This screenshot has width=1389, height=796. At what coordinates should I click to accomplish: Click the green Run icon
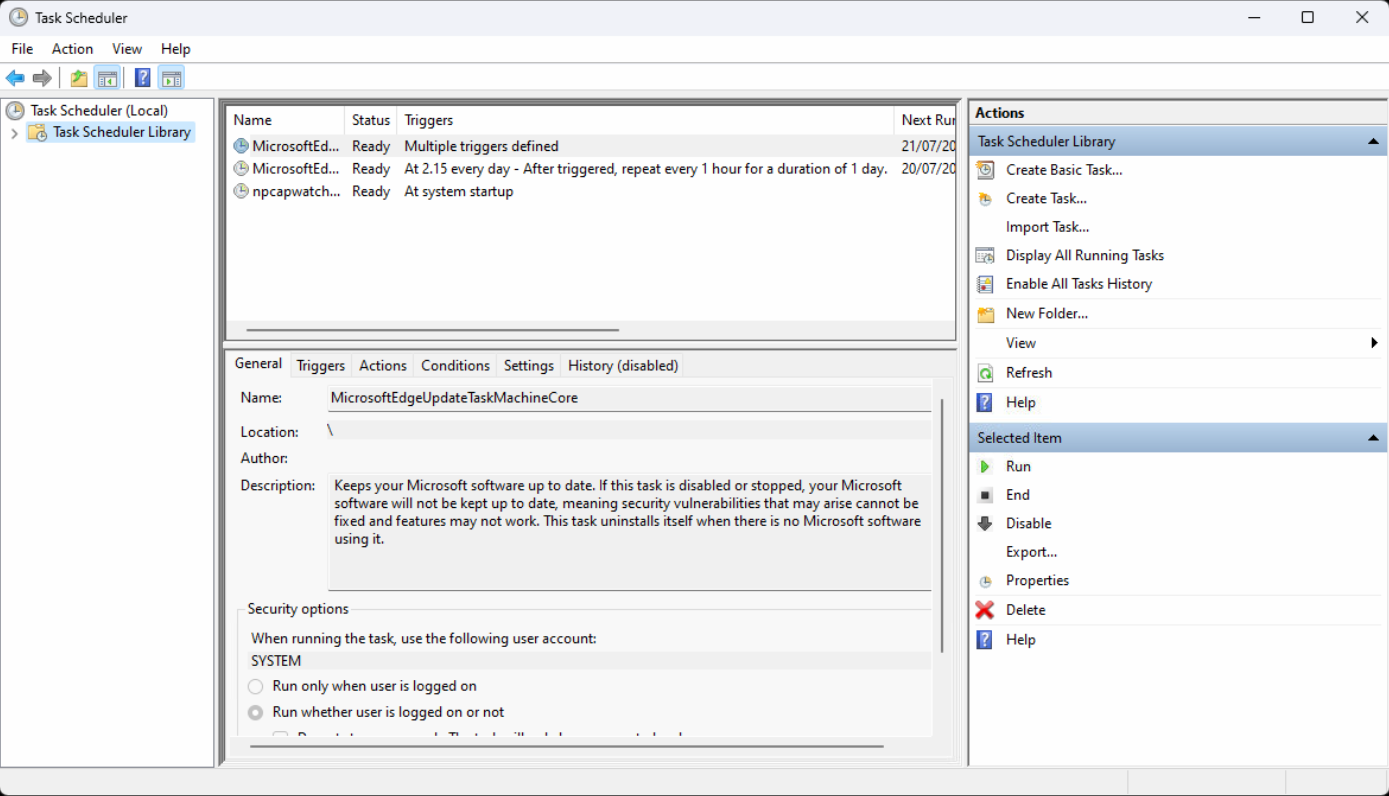pos(985,466)
